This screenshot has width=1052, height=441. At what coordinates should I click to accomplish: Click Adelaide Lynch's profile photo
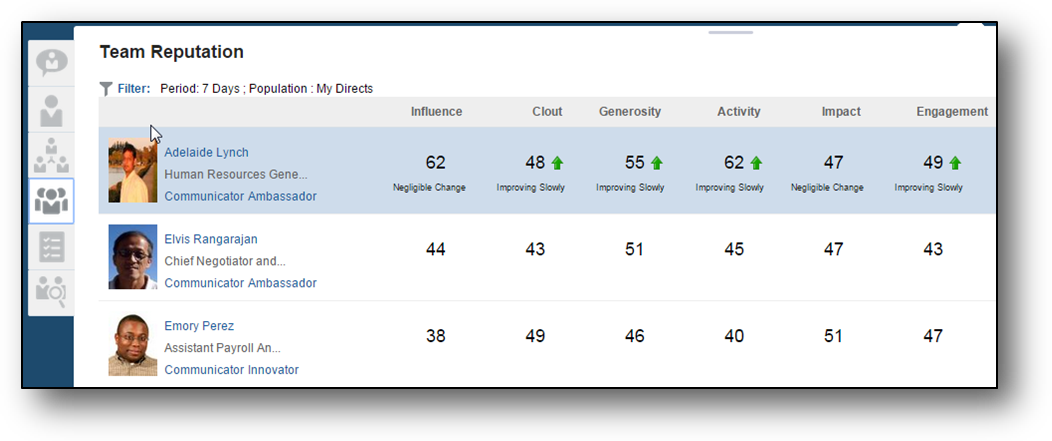(x=133, y=171)
